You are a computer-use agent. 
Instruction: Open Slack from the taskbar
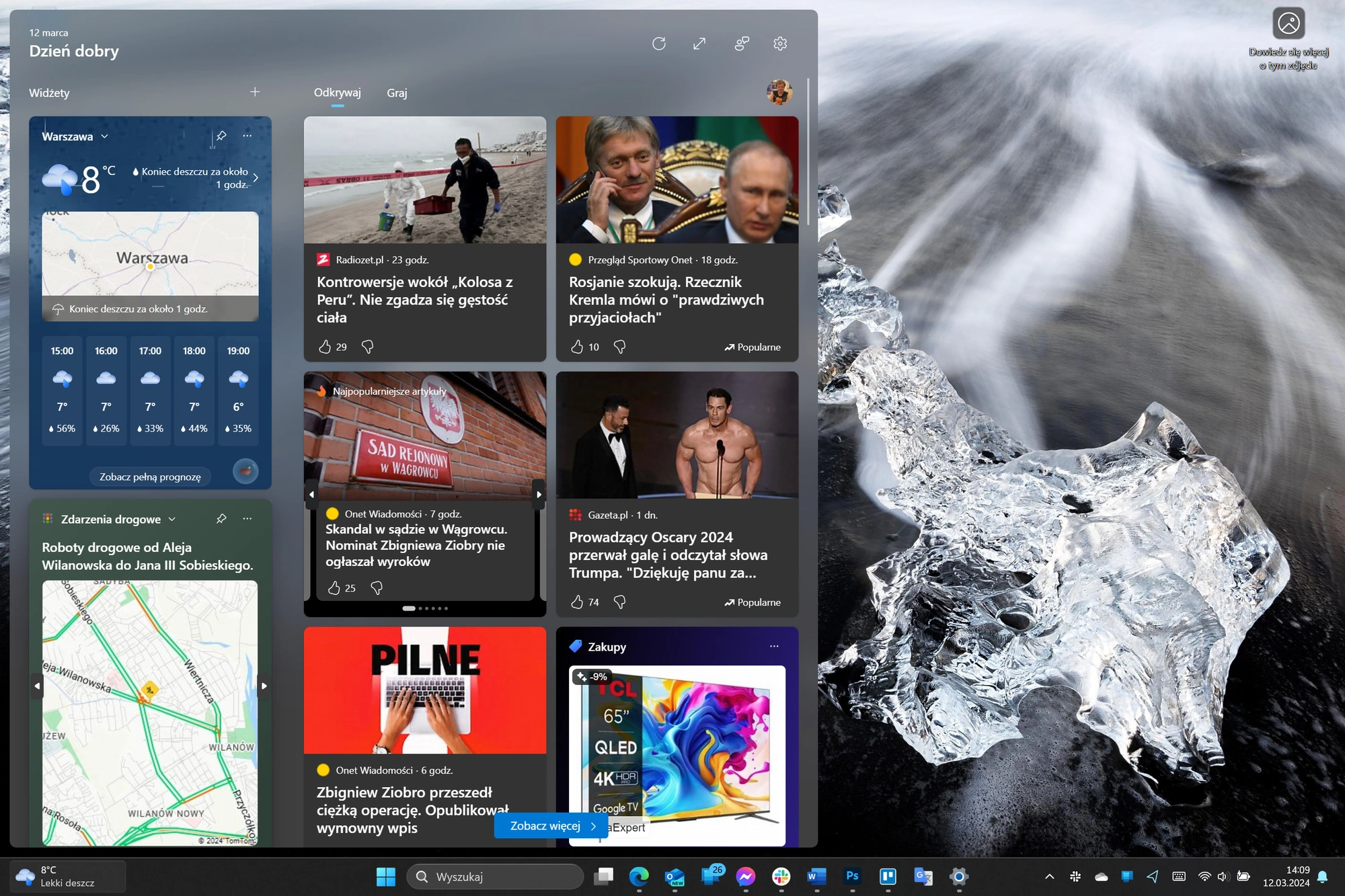click(781, 877)
